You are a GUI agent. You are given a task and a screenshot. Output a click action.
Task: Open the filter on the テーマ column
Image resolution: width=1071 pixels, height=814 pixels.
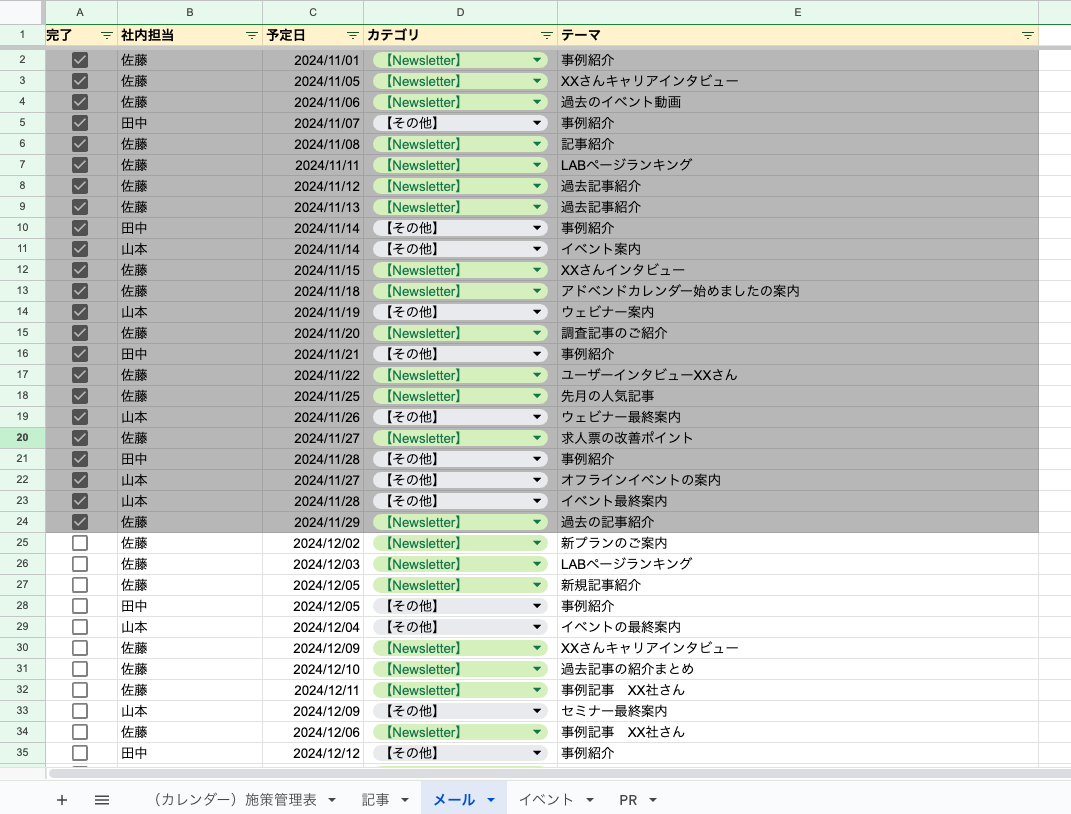[1028, 35]
